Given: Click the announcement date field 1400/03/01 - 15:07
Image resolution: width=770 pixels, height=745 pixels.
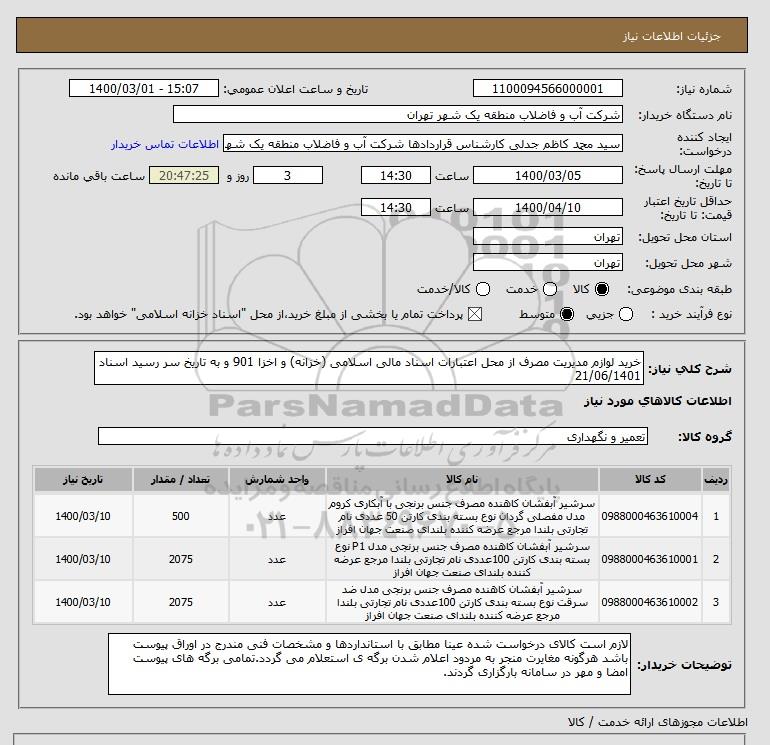Looking at the screenshot, I should (x=144, y=89).
